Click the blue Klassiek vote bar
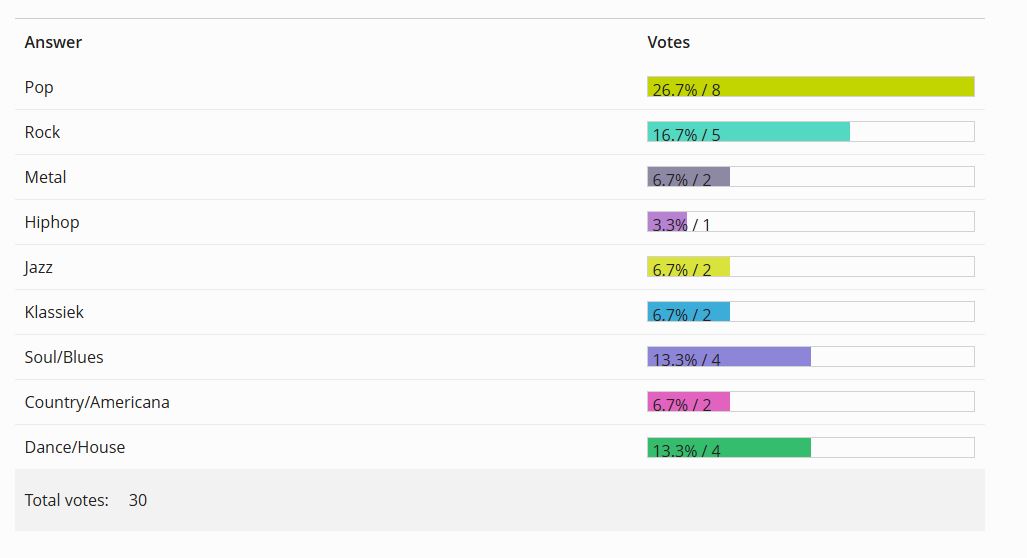The image size is (1027, 558). 688,312
